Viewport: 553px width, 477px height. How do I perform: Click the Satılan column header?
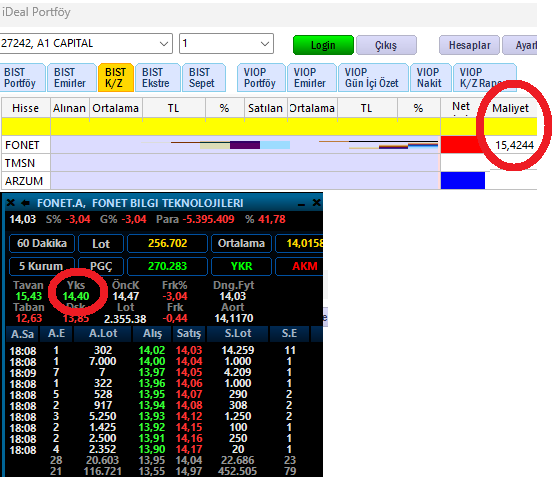pyautogui.click(x=265, y=108)
